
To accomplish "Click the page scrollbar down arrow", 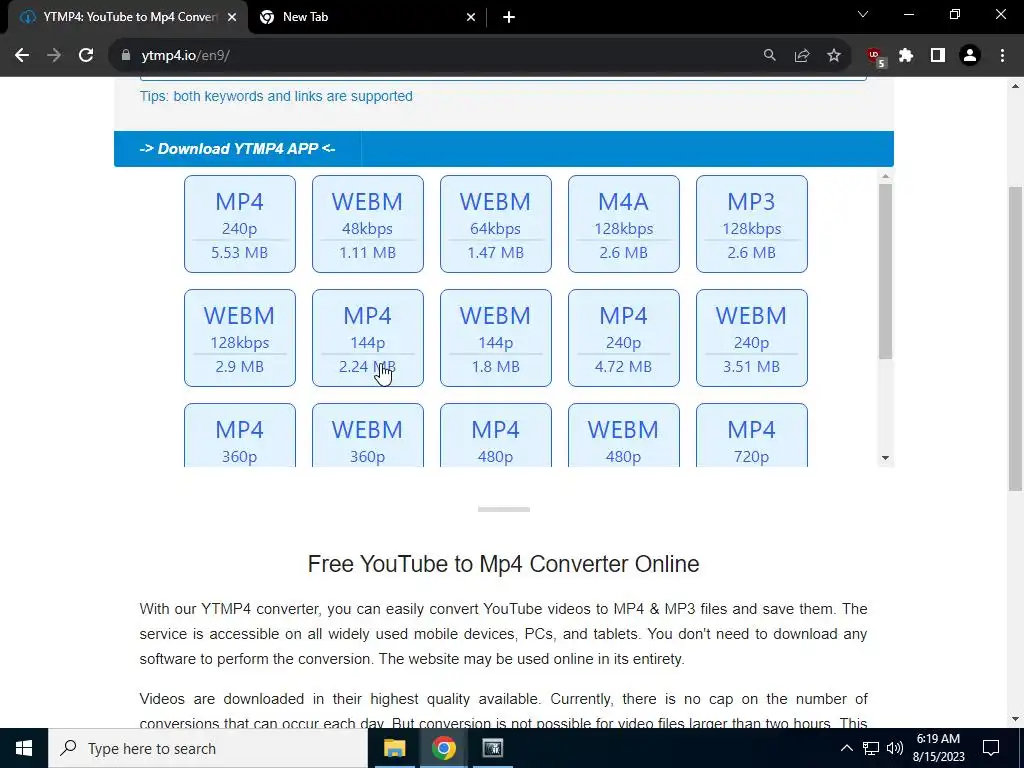I will click(1015, 720).
